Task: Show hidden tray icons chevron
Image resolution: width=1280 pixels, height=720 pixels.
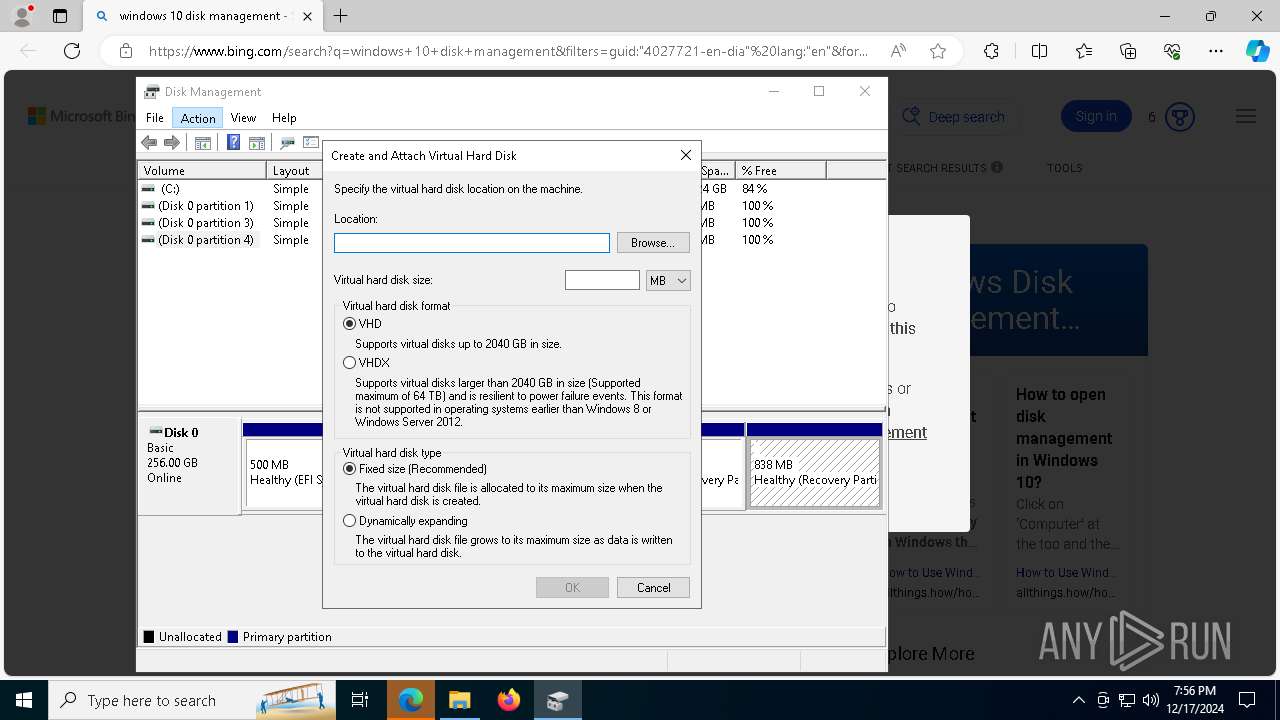Action: click(1078, 700)
